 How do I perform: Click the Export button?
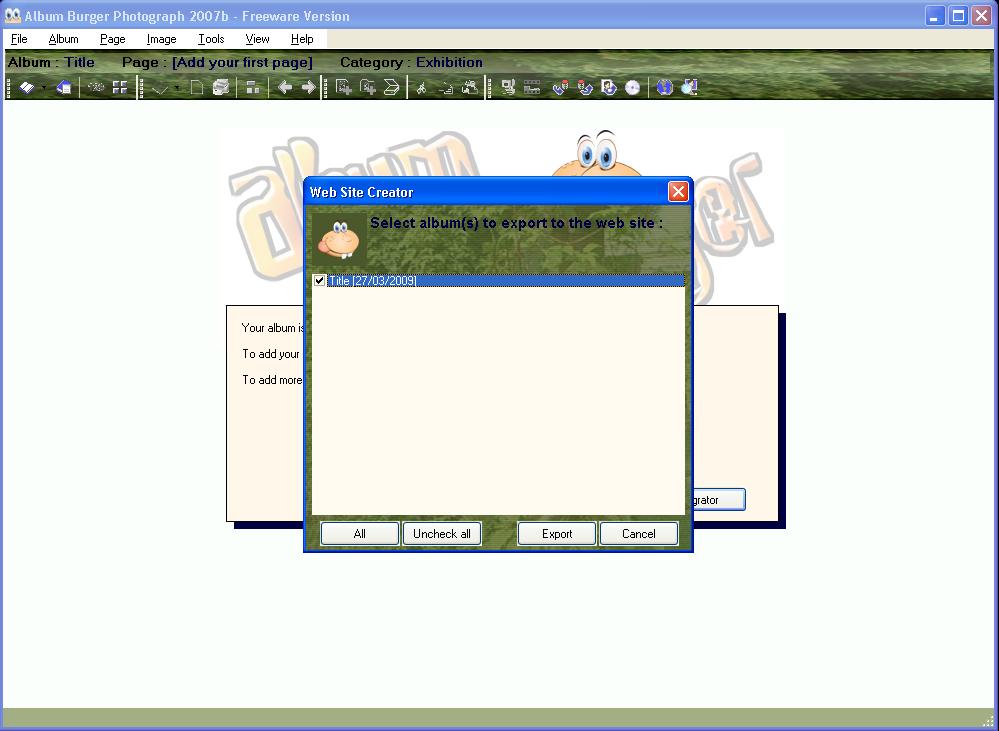pos(557,534)
